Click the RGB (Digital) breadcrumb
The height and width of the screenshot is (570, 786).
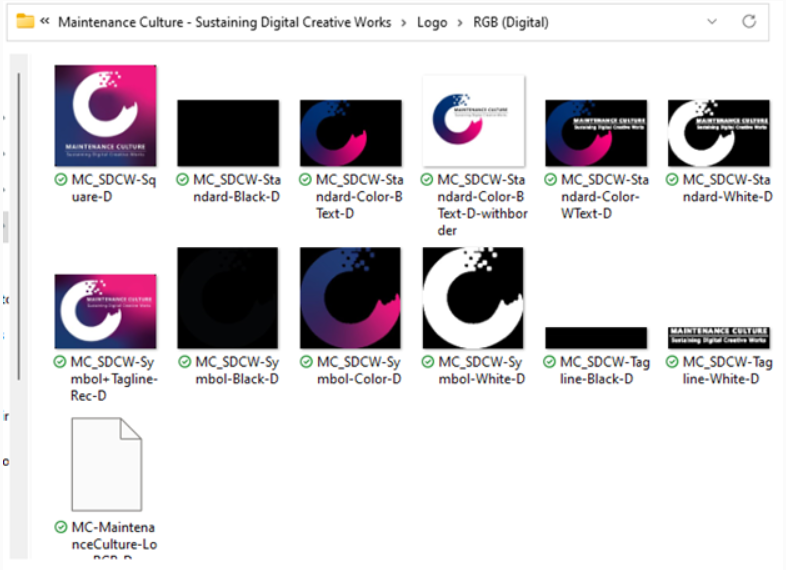click(511, 23)
